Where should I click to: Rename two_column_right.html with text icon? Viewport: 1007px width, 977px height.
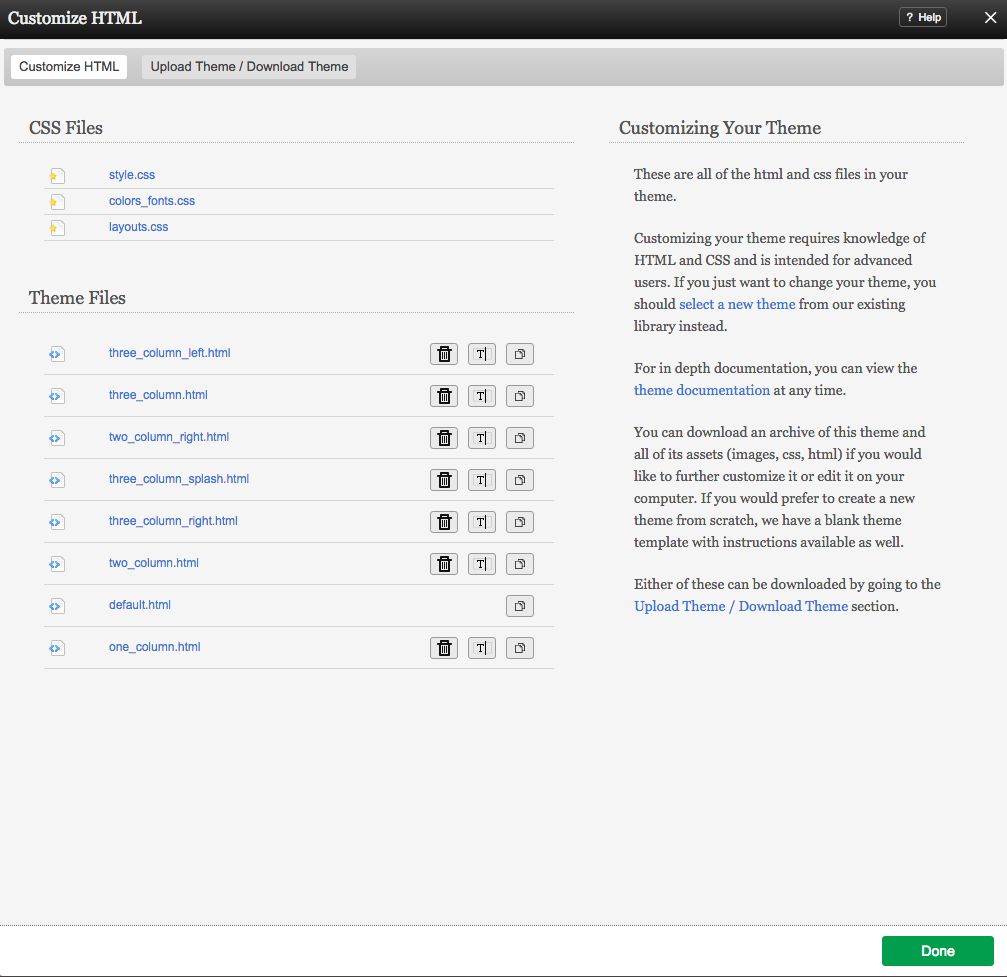pos(482,438)
